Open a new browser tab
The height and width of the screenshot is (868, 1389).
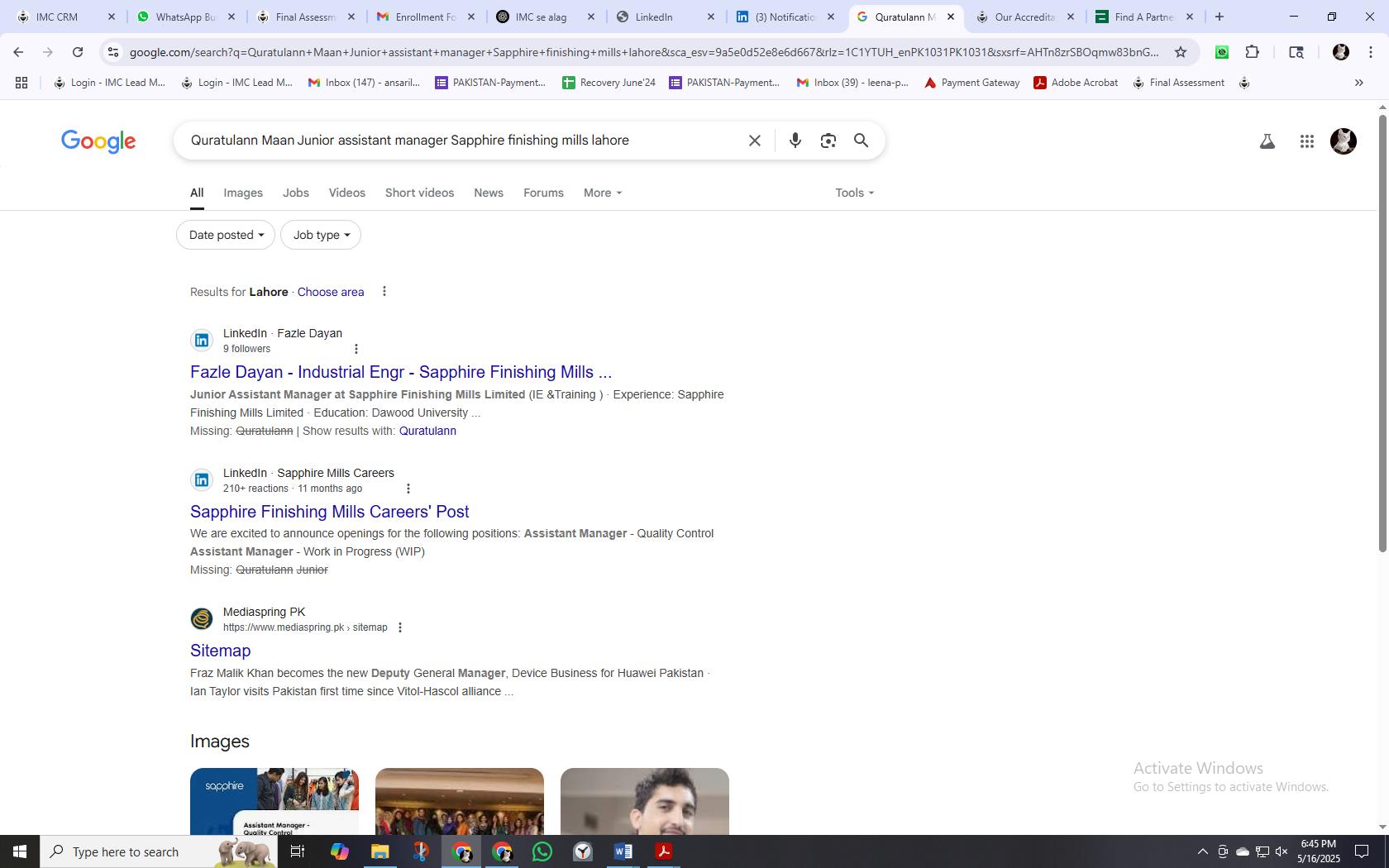pyautogui.click(x=1219, y=17)
